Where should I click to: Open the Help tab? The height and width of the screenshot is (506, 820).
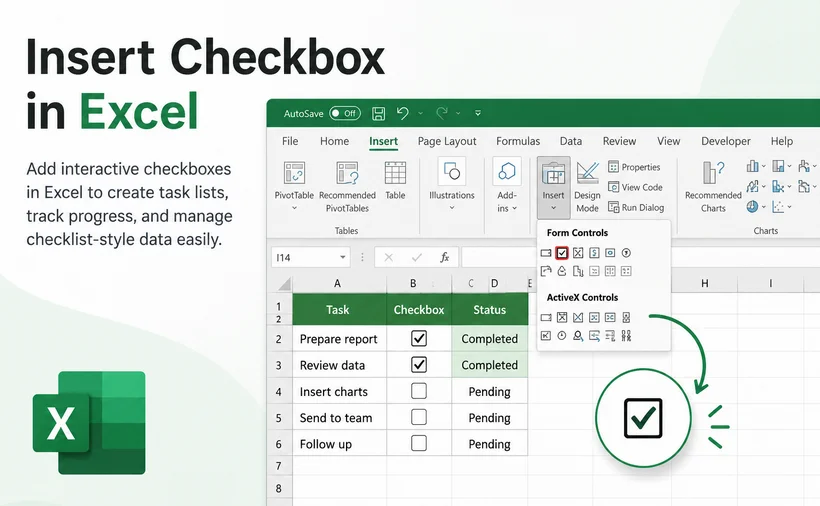pyautogui.click(x=781, y=141)
